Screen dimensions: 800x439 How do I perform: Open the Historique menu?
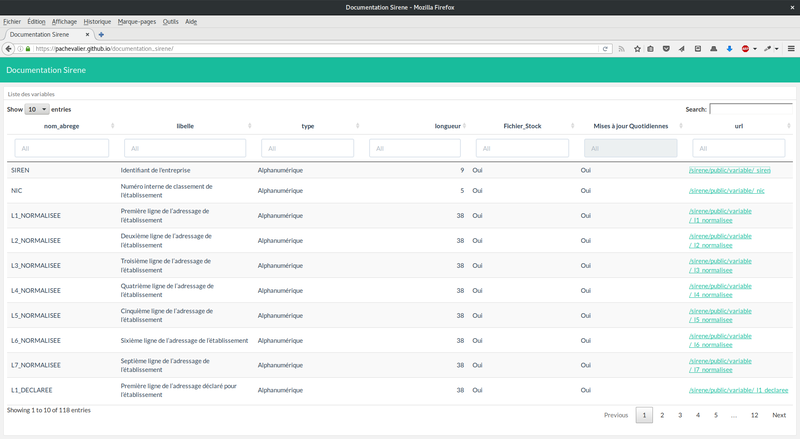[97, 20]
